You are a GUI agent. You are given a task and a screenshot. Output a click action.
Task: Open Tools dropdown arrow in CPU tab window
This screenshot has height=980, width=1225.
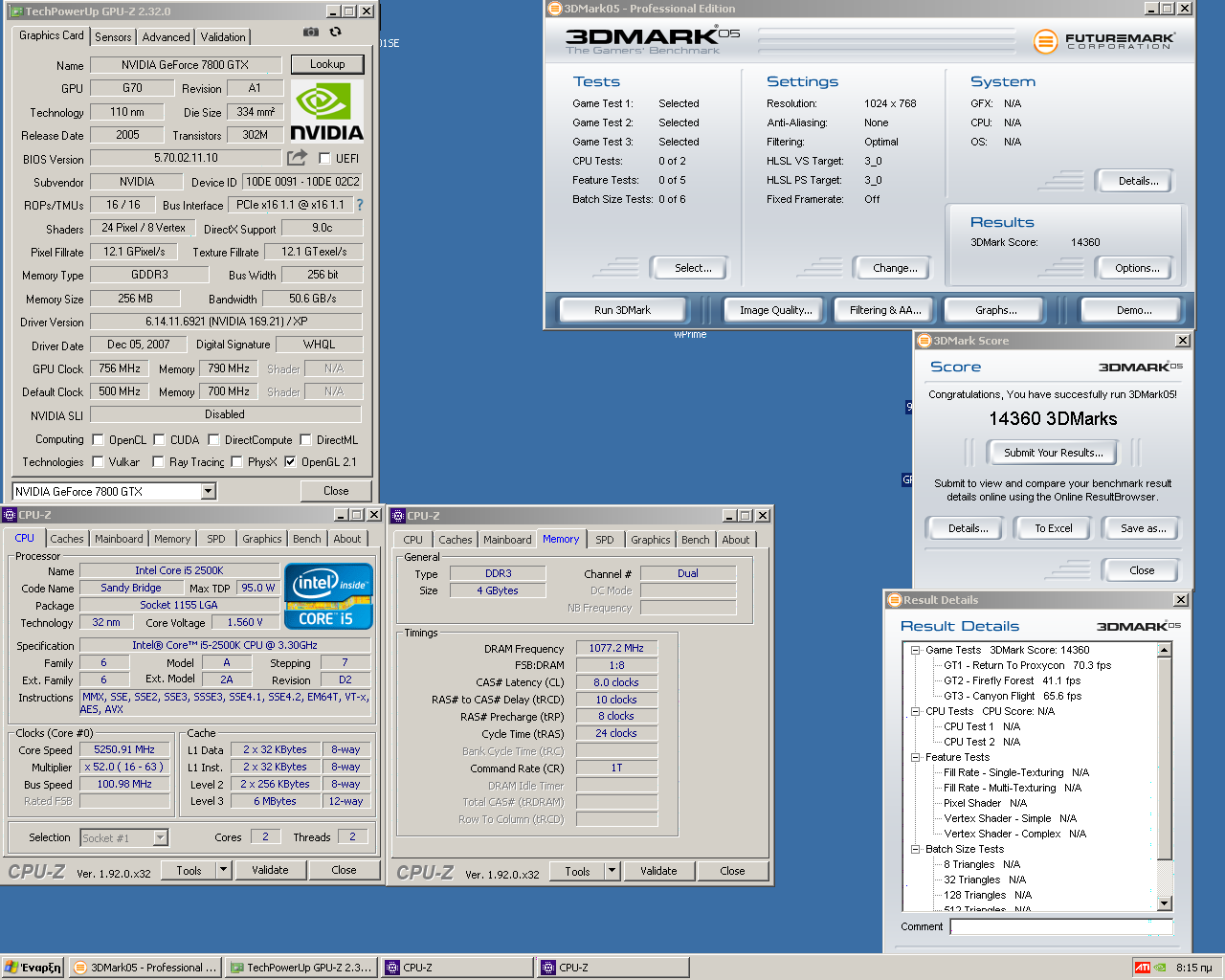tap(224, 870)
